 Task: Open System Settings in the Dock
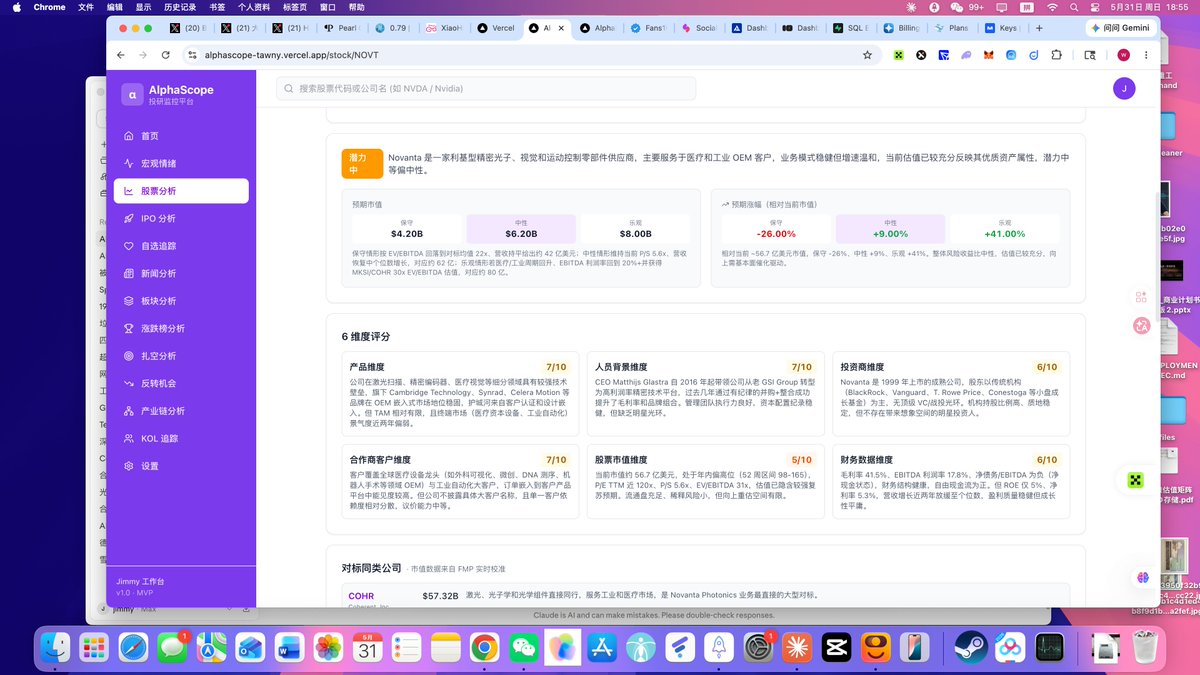[758, 648]
